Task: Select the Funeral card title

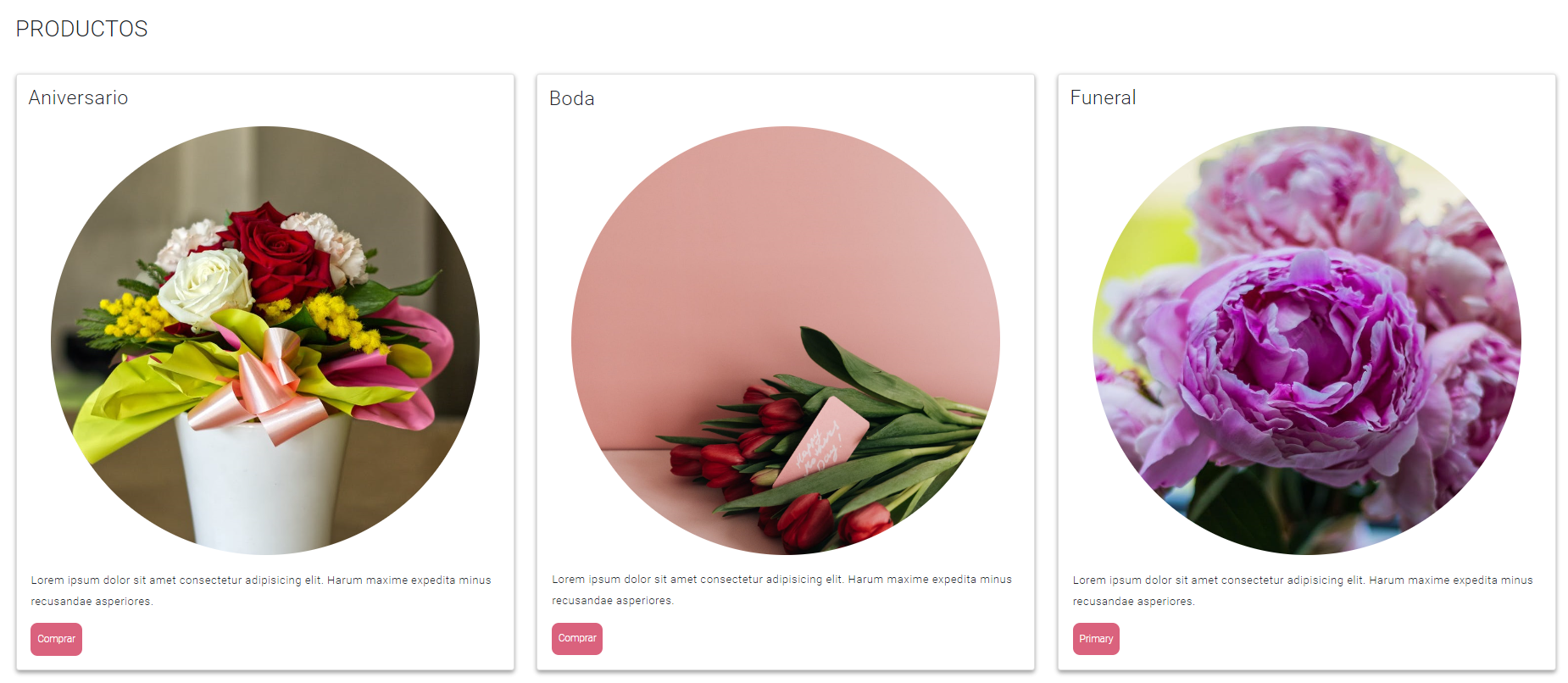Action: coord(1103,97)
